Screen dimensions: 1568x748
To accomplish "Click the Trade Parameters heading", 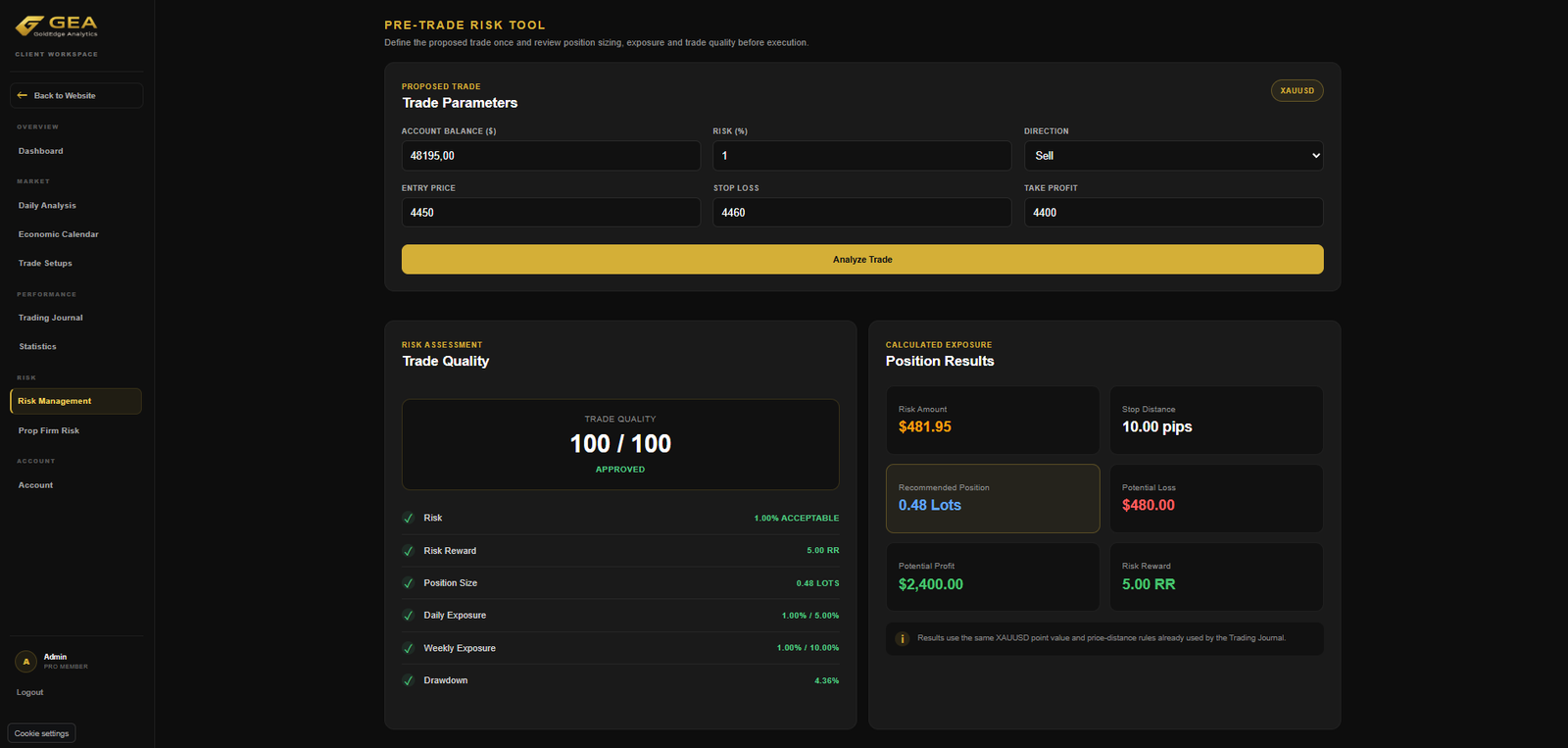I will (x=460, y=103).
